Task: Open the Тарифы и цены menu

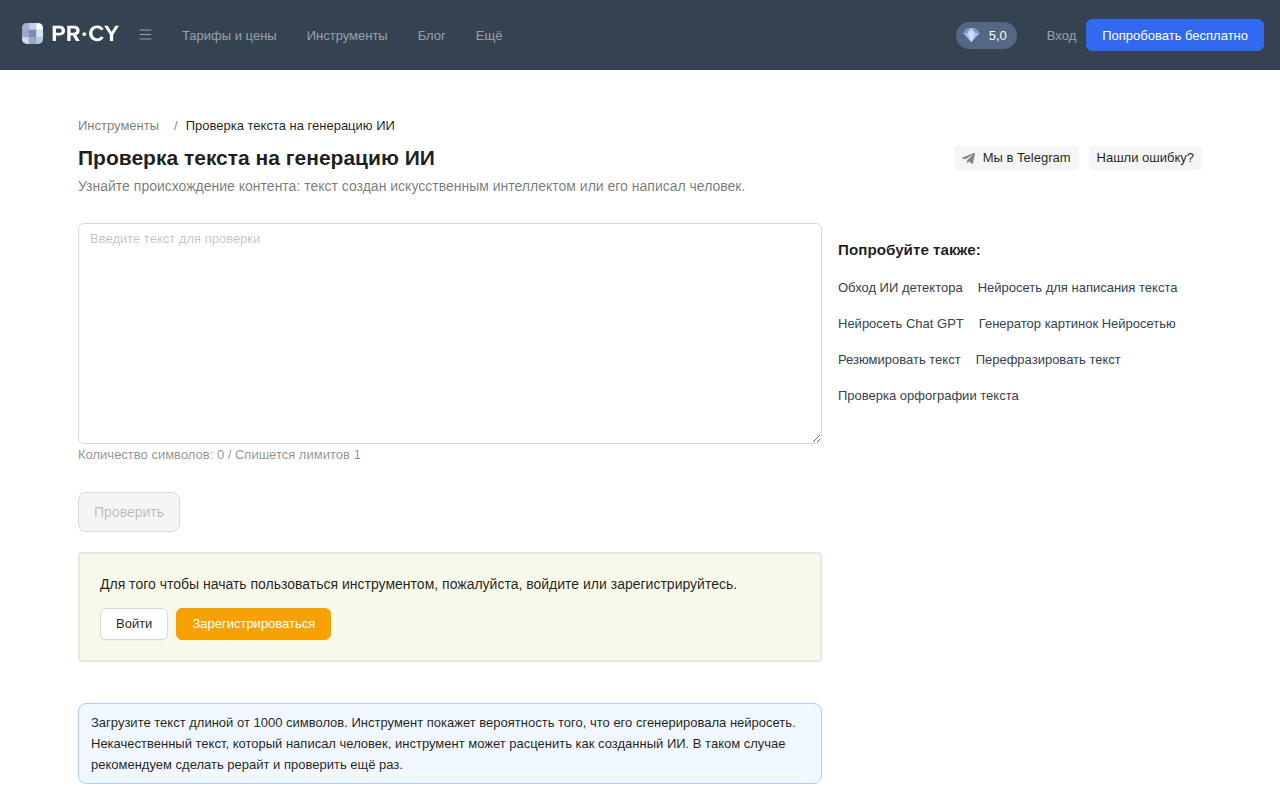Action: coord(229,35)
